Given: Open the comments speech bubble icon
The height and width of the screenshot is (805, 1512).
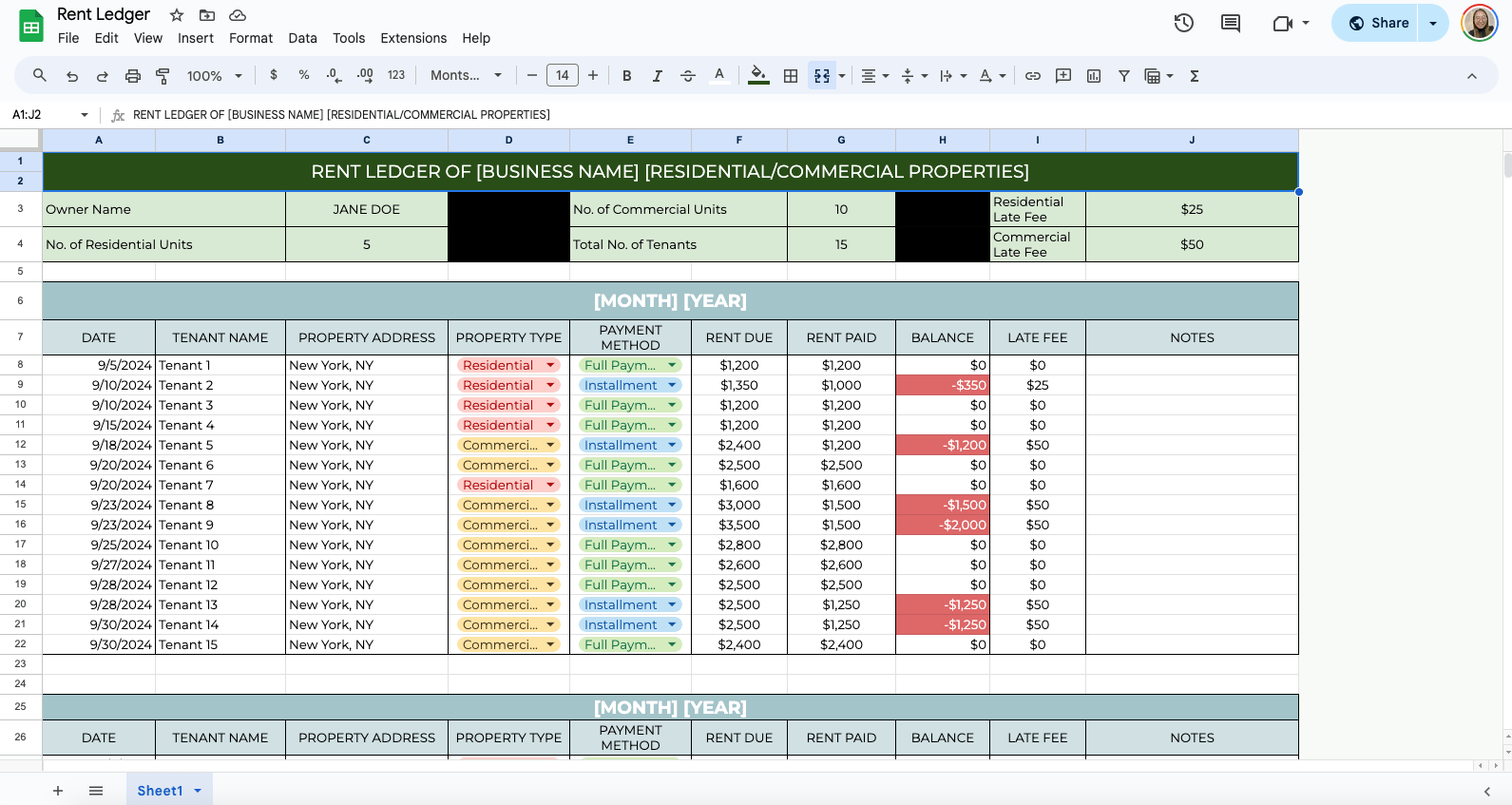Looking at the screenshot, I should (x=1230, y=23).
